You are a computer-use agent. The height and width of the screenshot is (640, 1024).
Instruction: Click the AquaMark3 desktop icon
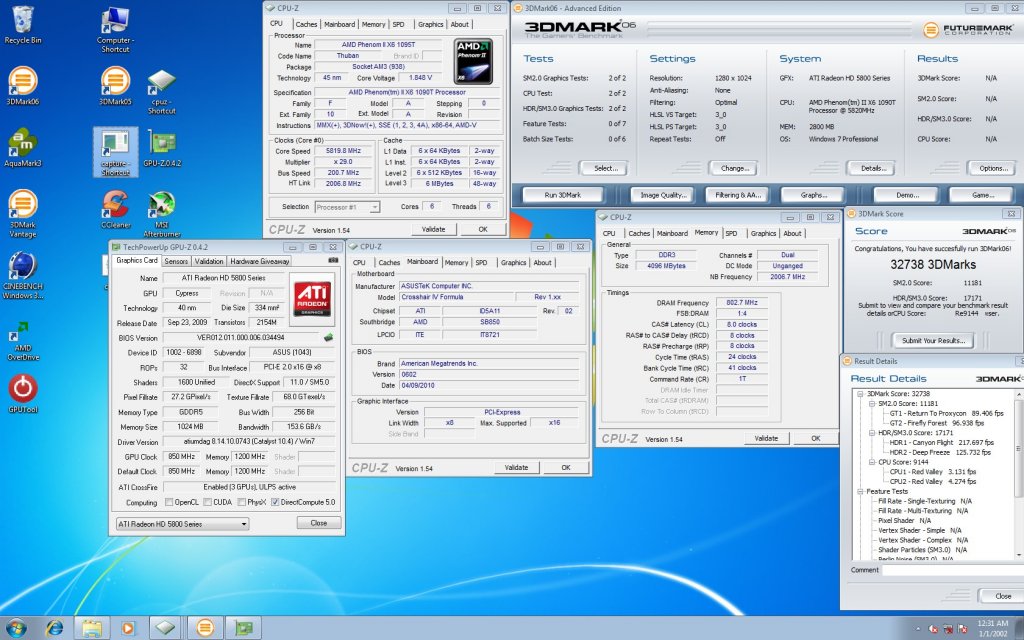point(23,148)
